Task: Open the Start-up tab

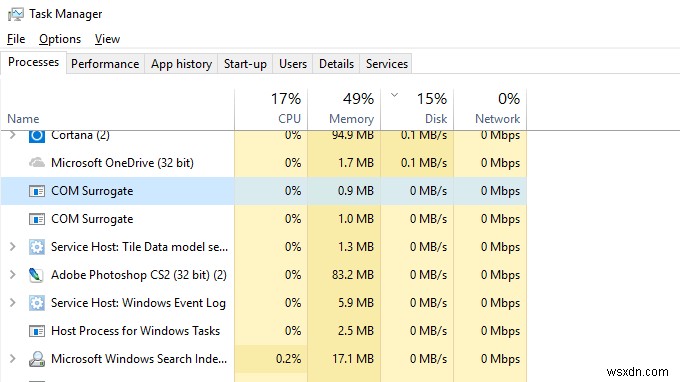Action: (x=245, y=64)
